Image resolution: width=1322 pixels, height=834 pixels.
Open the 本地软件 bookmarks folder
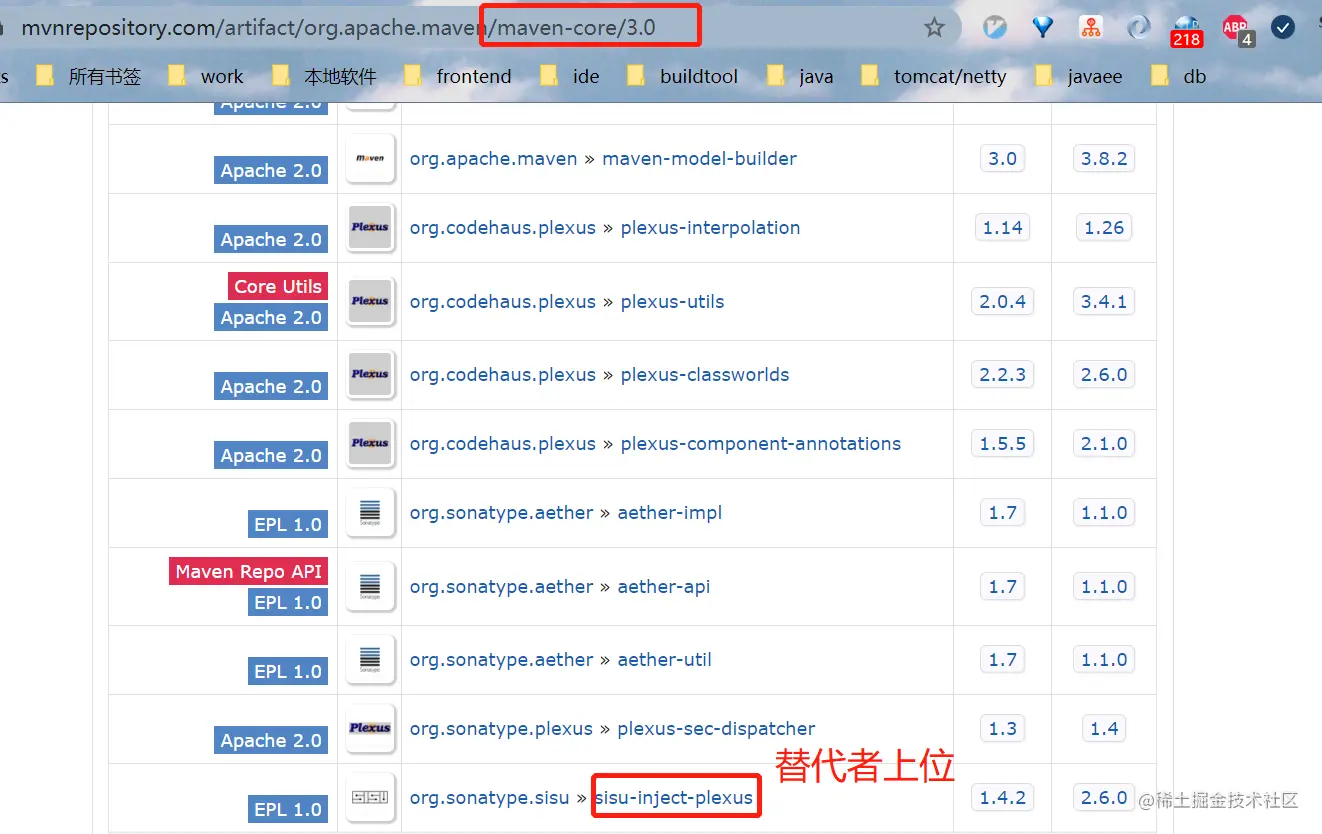click(324, 76)
